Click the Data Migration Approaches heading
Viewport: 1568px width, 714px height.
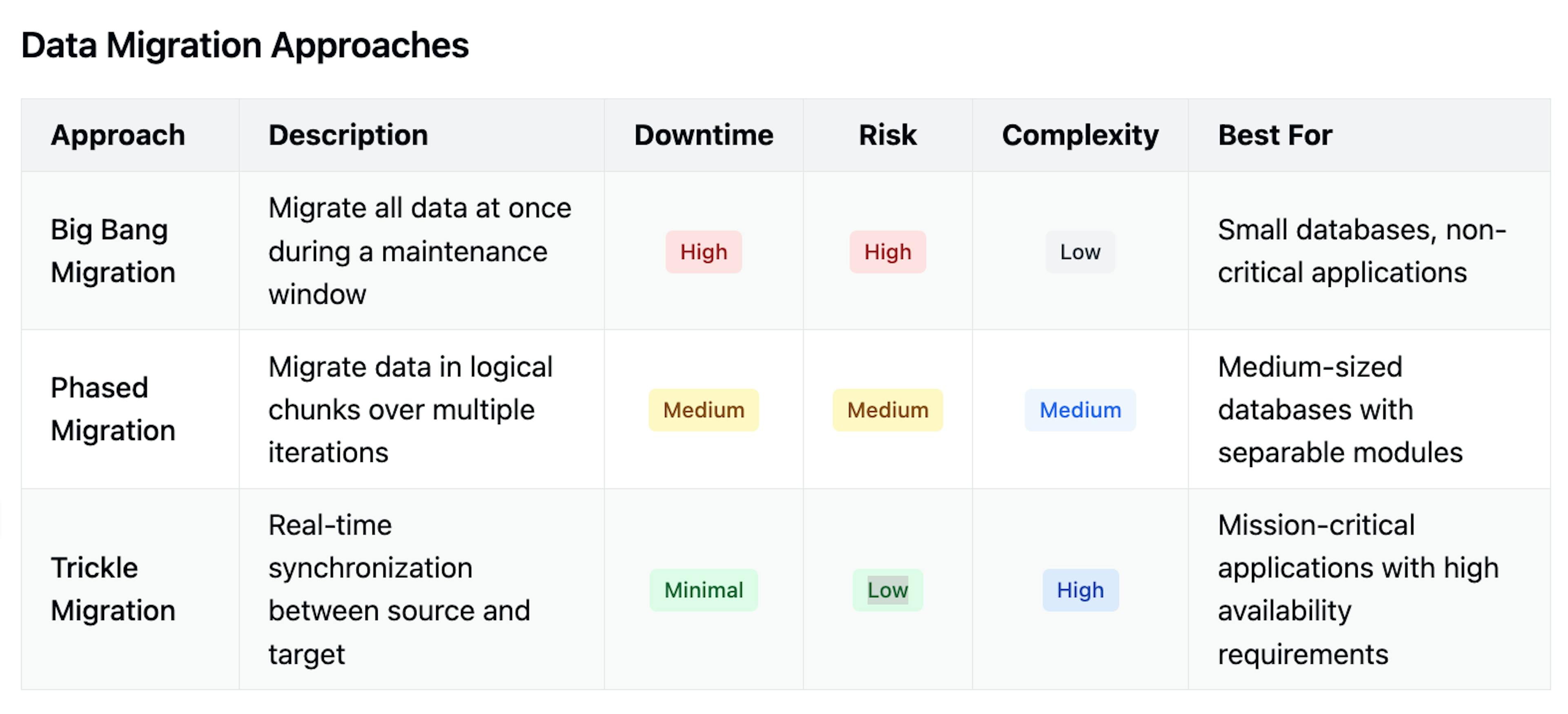point(245,46)
